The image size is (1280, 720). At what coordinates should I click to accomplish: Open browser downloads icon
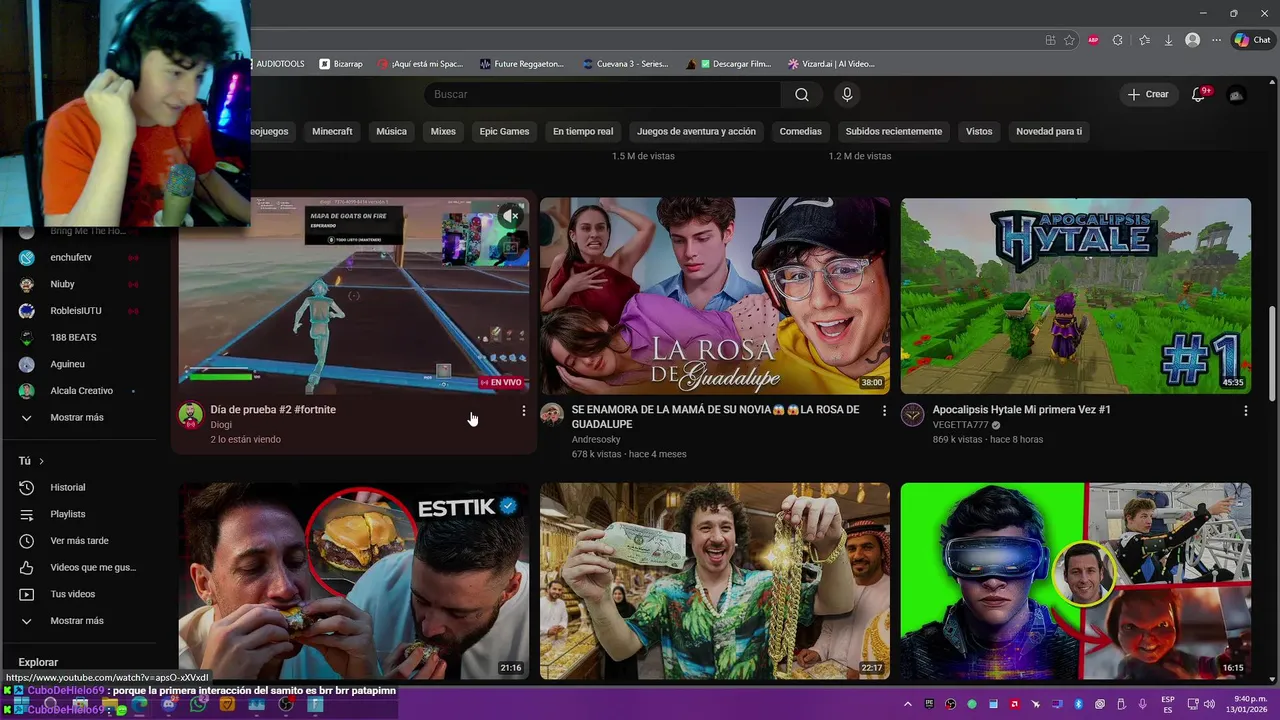1168,40
